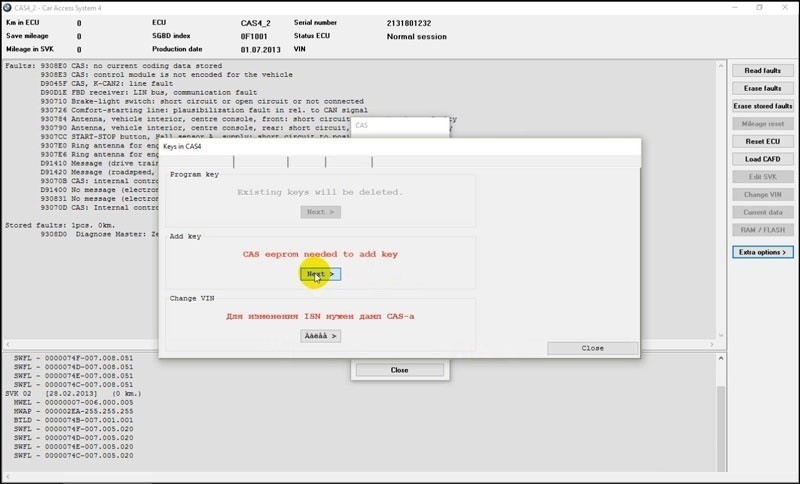Image resolution: width=800 pixels, height=484 pixels.
Task: Select fault line 930726 Comfort-starting line
Action: point(204,110)
